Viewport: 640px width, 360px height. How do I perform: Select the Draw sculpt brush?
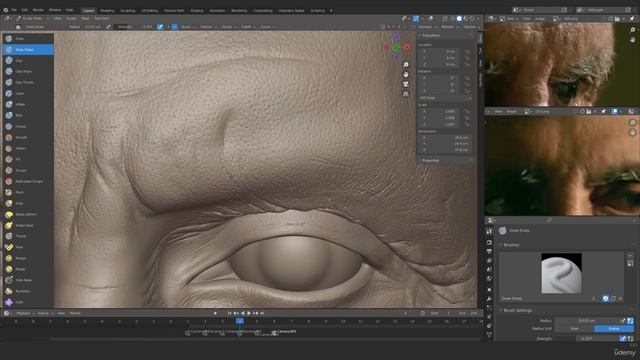28,38
